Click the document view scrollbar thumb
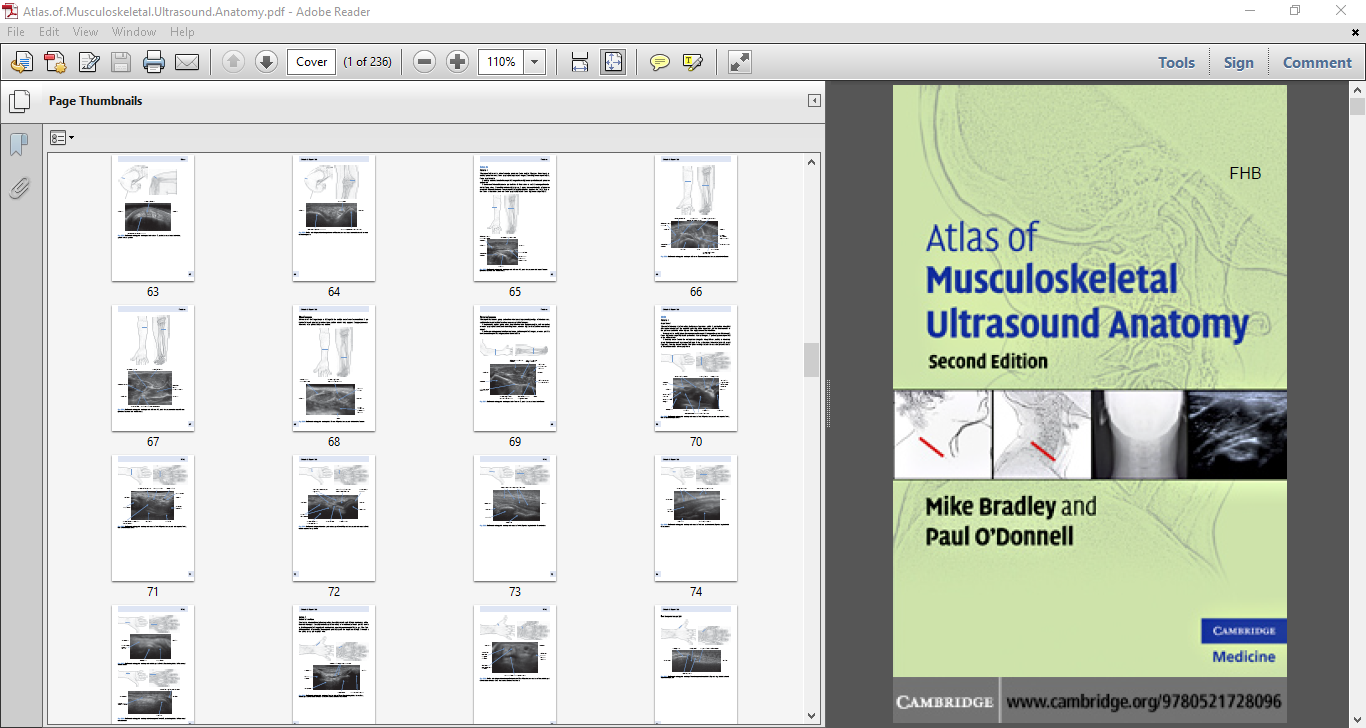Viewport: 1366px width, 728px height. (1357, 108)
